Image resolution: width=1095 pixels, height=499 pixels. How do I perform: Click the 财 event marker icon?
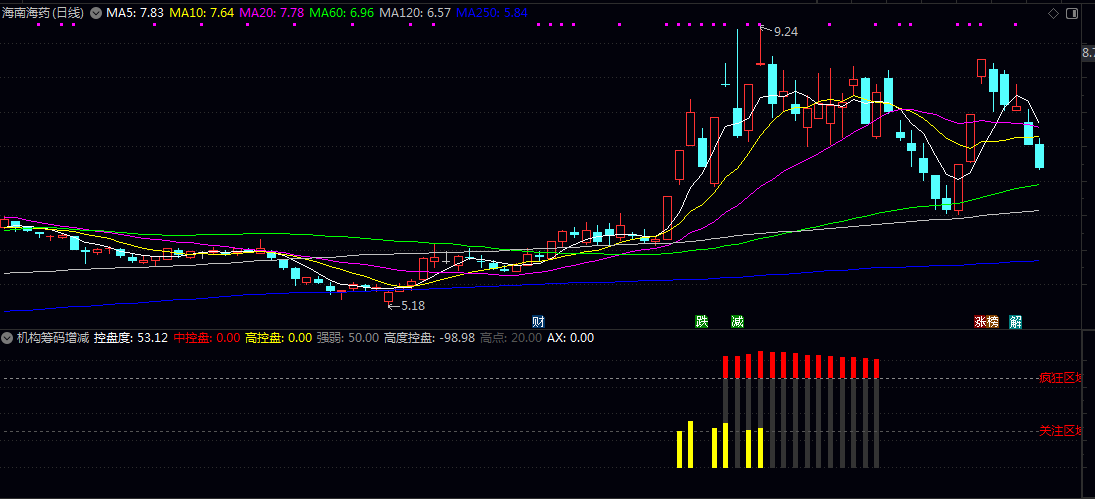pos(538,321)
